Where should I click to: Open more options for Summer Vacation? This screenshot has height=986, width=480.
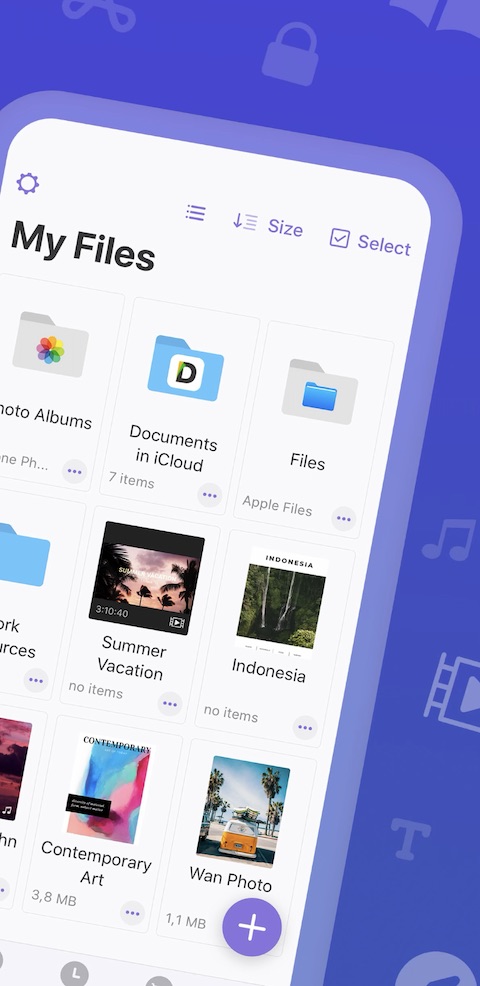[170, 704]
